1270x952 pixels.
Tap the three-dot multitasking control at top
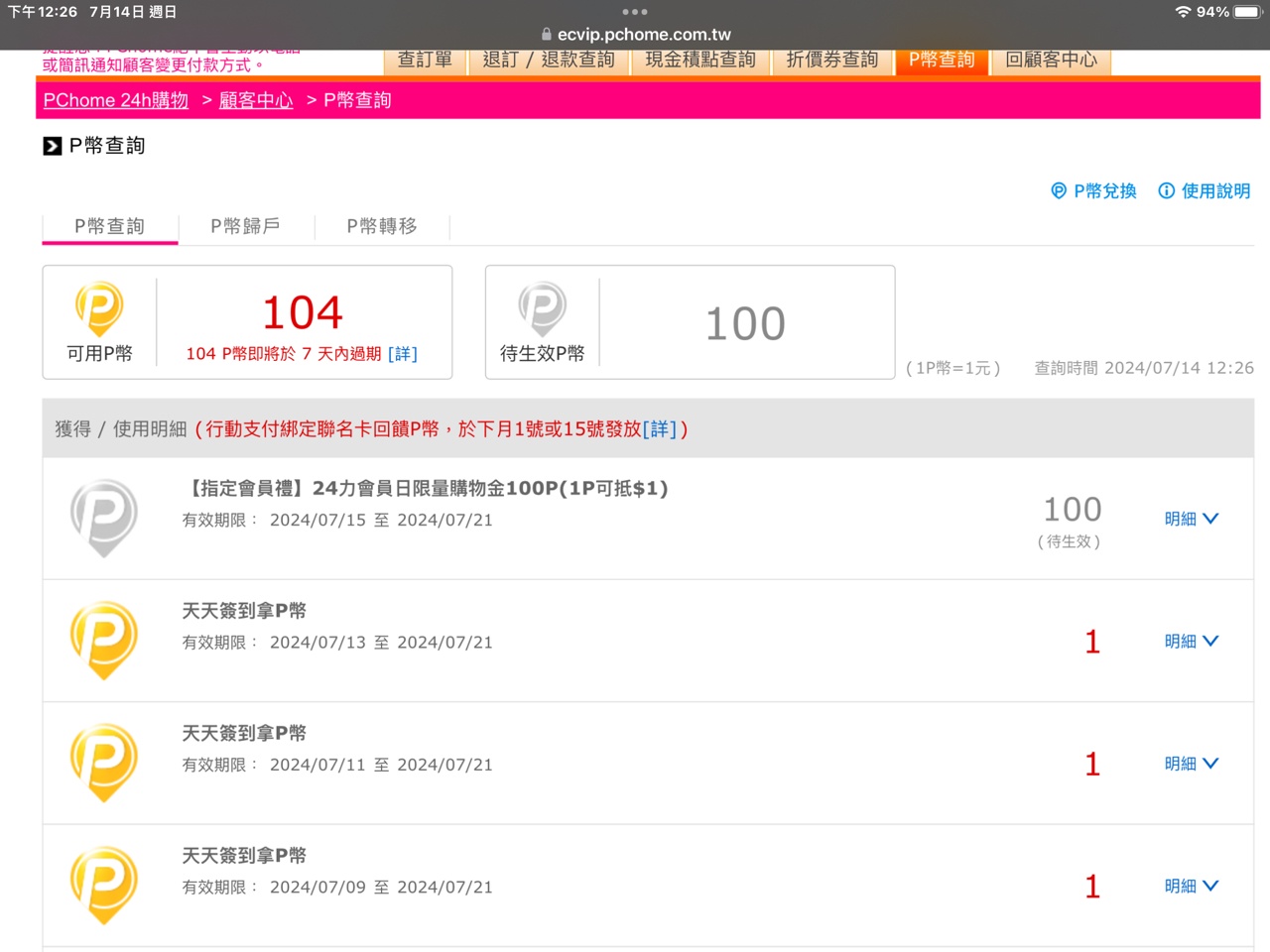[635, 12]
